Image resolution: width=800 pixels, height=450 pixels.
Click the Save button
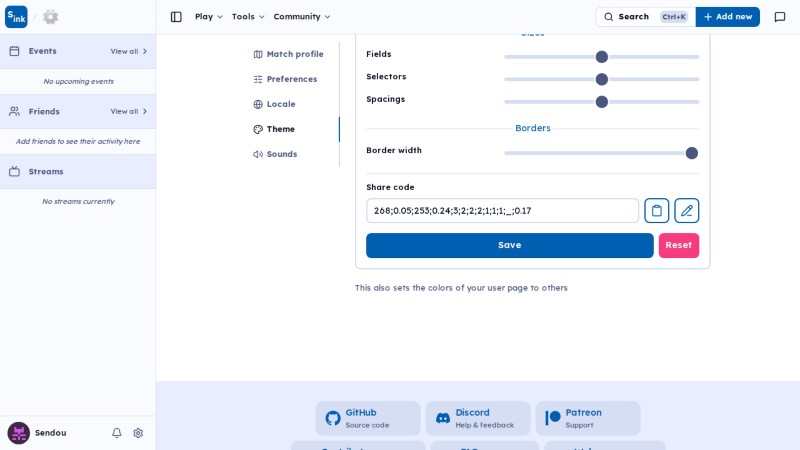click(510, 245)
